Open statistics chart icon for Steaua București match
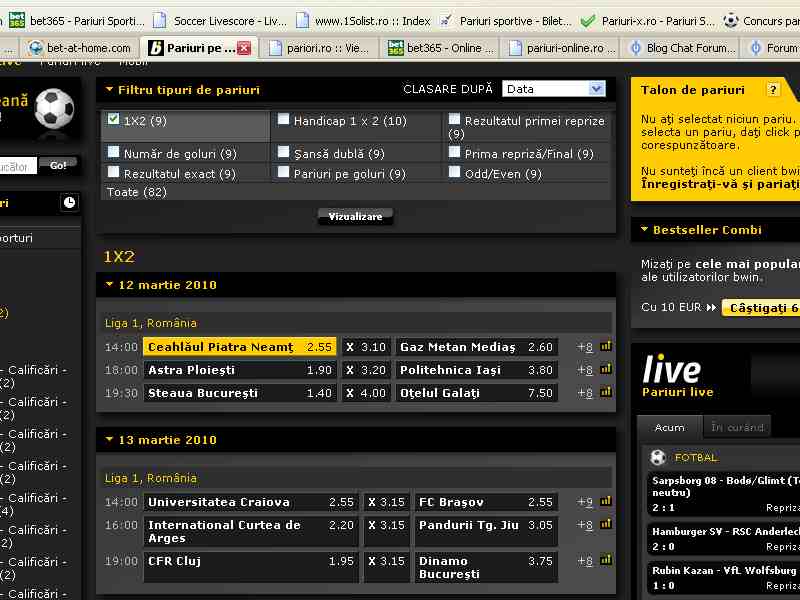The width and height of the screenshot is (800, 600). pyautogui.click(x=606, y=392)
